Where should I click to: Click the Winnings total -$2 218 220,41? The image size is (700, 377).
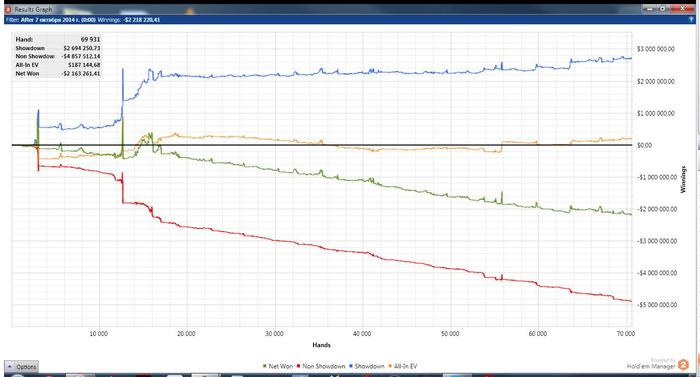141,20
